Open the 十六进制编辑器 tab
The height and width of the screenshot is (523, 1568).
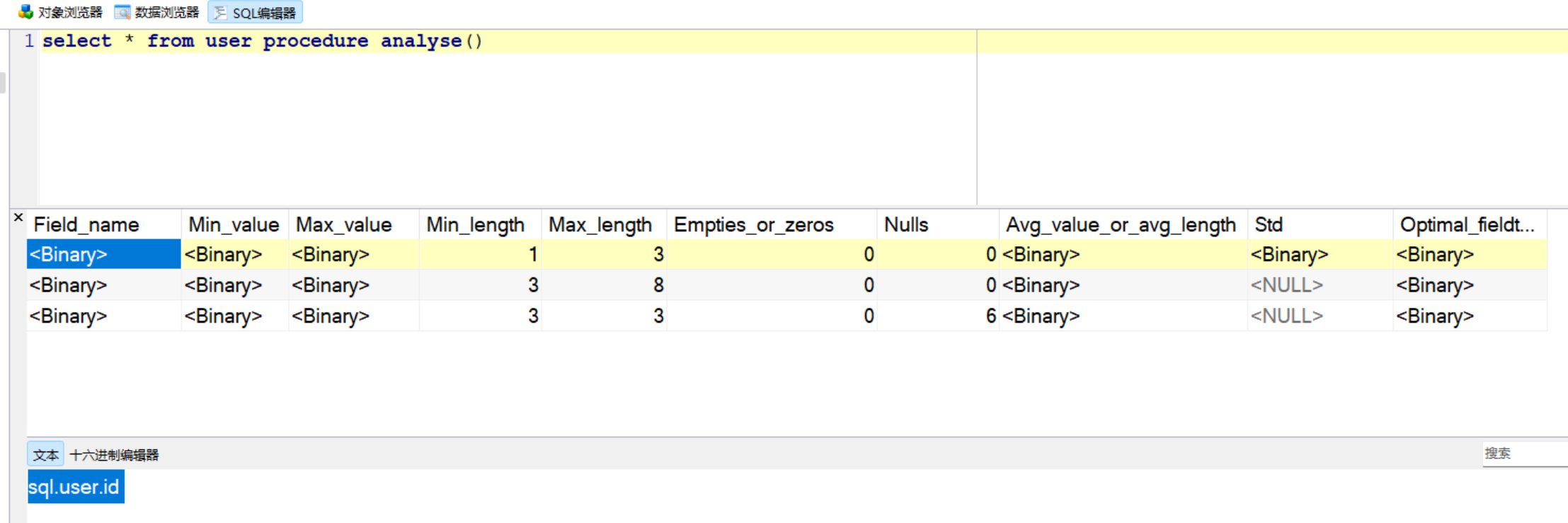pyautogui.click(x=114, y=454)
